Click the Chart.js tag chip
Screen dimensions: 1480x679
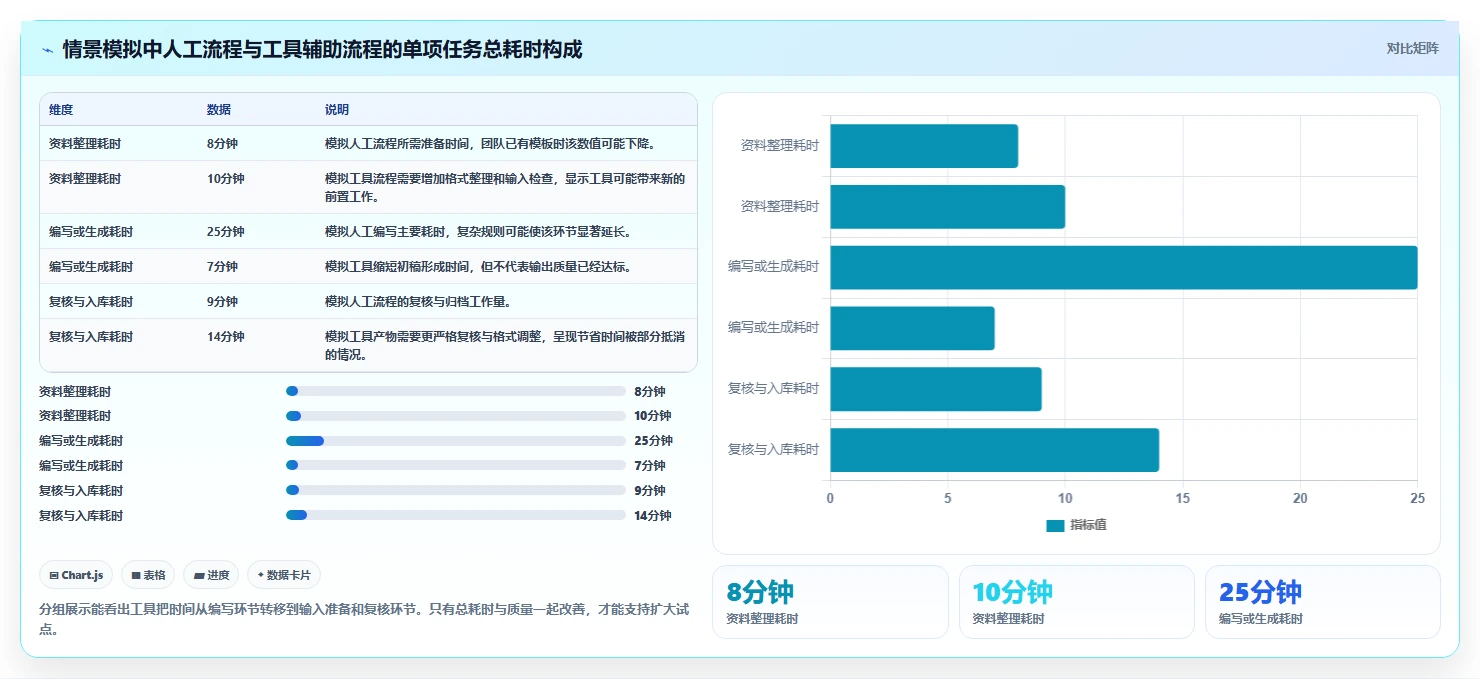click(x=76, y=575)
